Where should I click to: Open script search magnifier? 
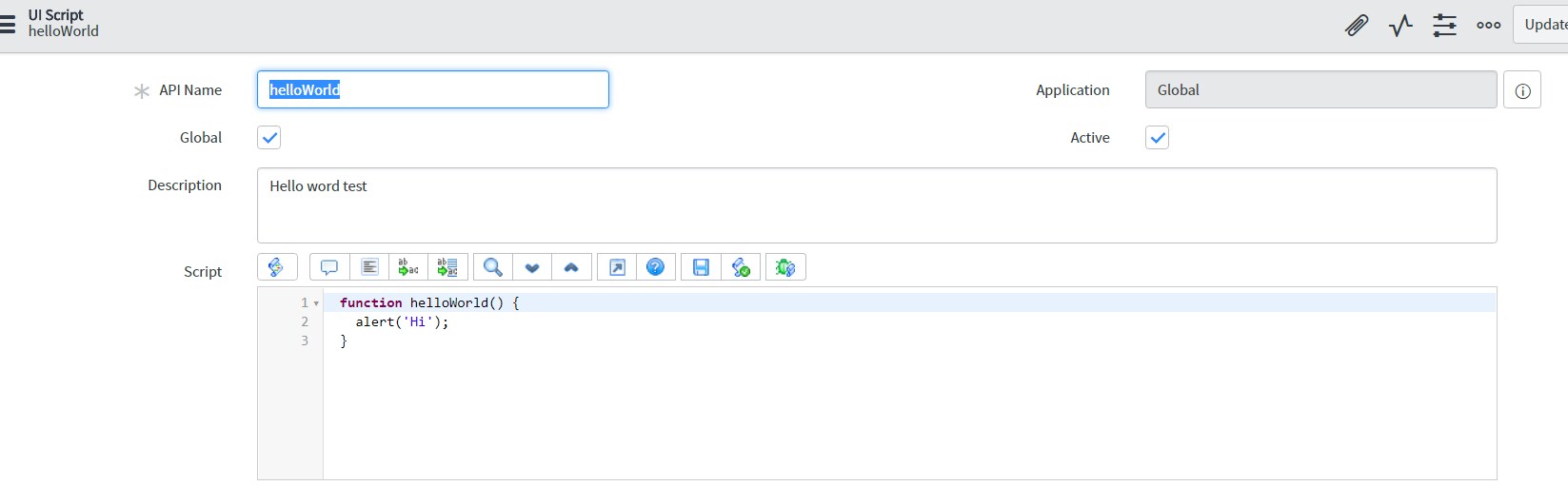[493, 267]
